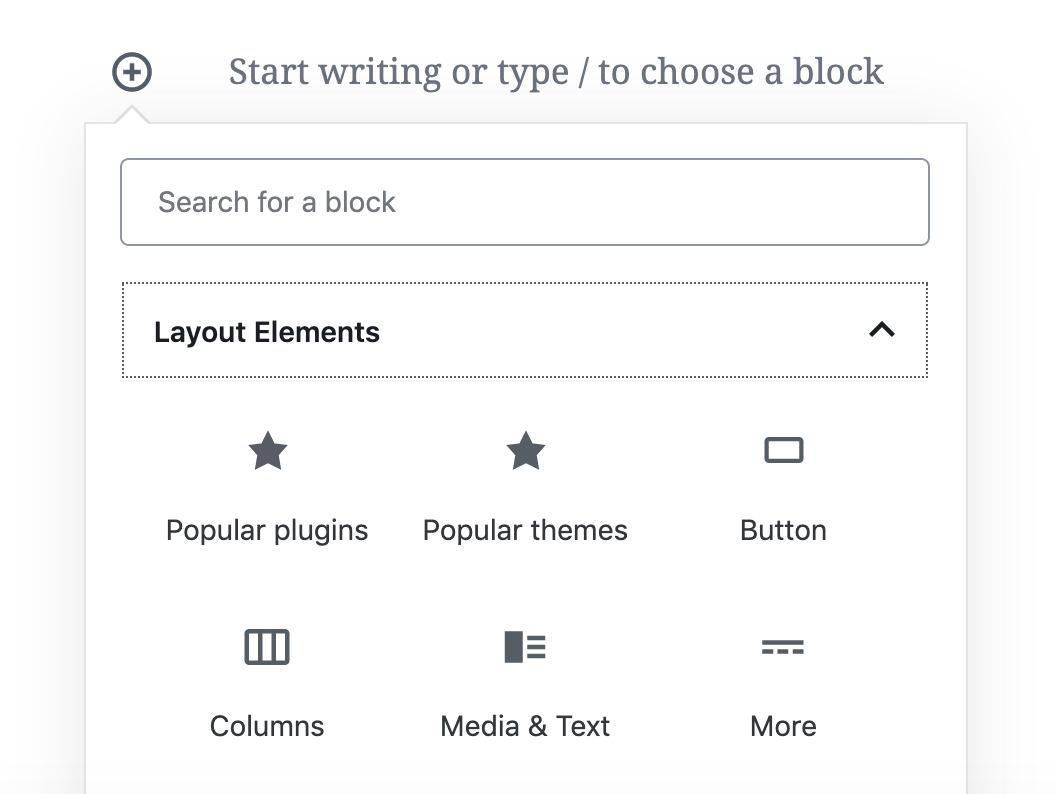Screen dimensions: 1056x794
Task: Click the Start writing placeholder paragraph
Action: tap(556, 72)
